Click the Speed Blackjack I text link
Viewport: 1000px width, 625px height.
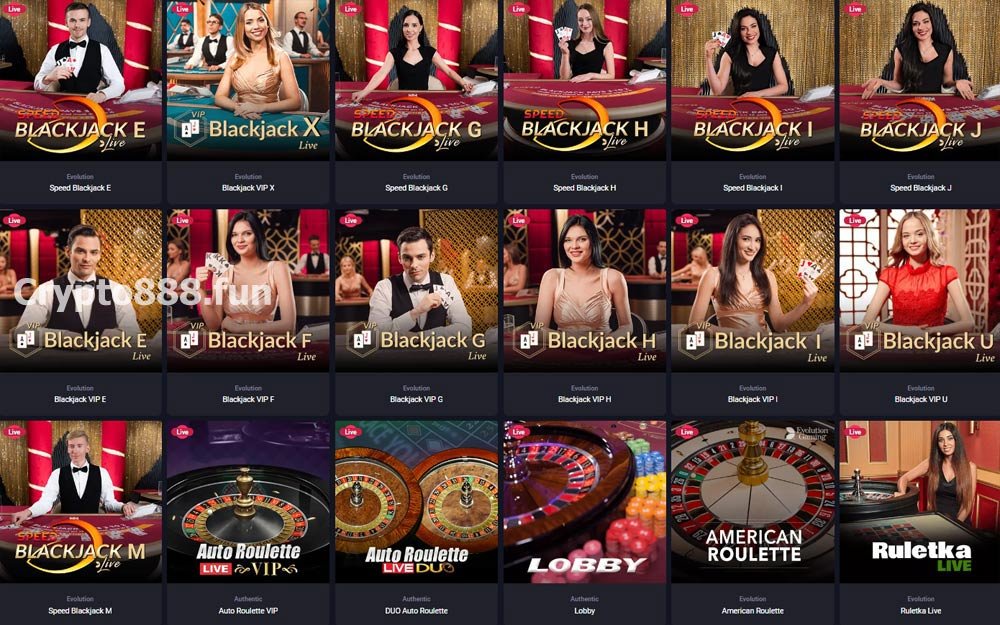[x=753, y=188]
